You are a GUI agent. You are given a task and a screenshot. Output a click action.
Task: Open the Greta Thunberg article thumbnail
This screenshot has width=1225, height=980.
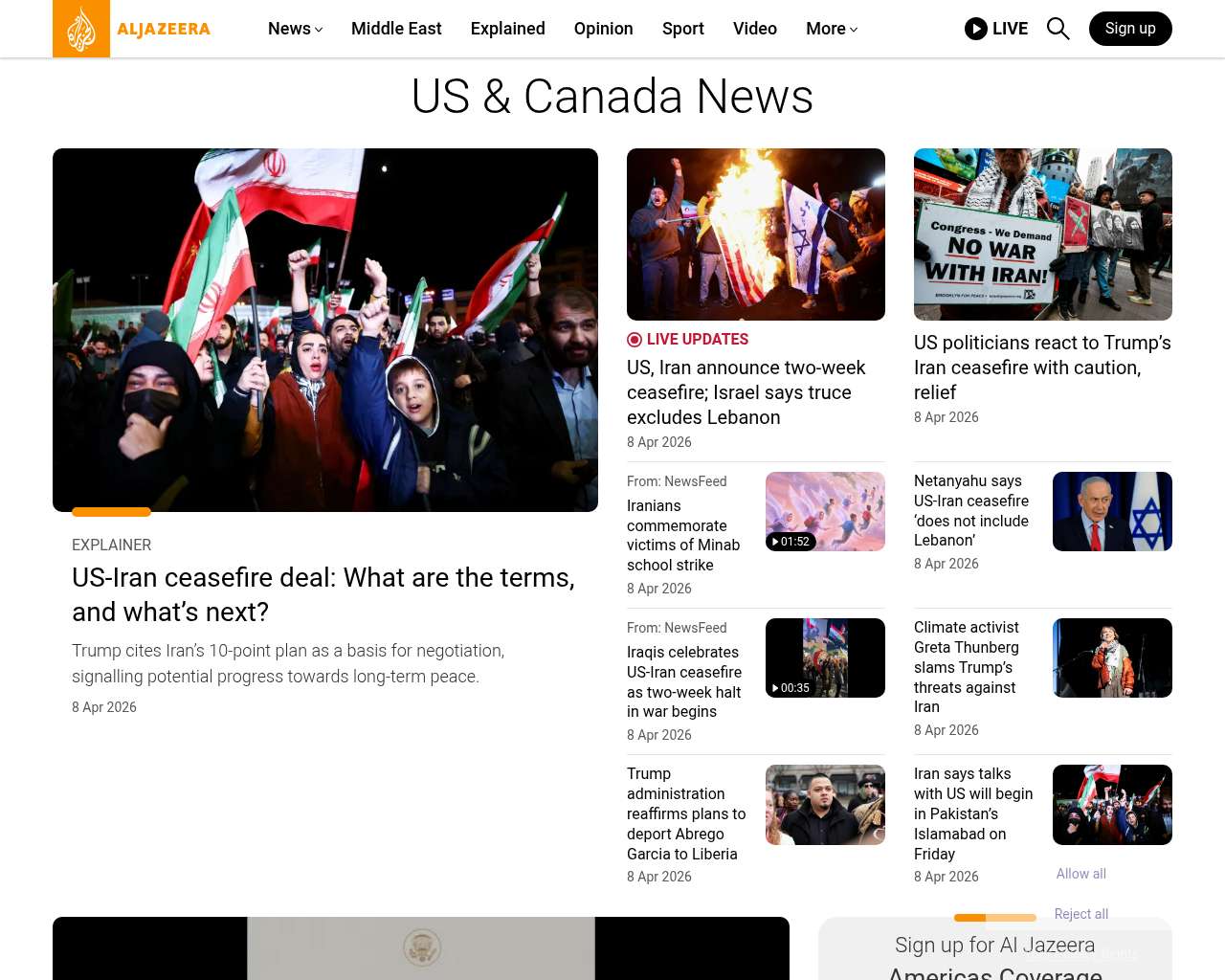click(1111, 657)
